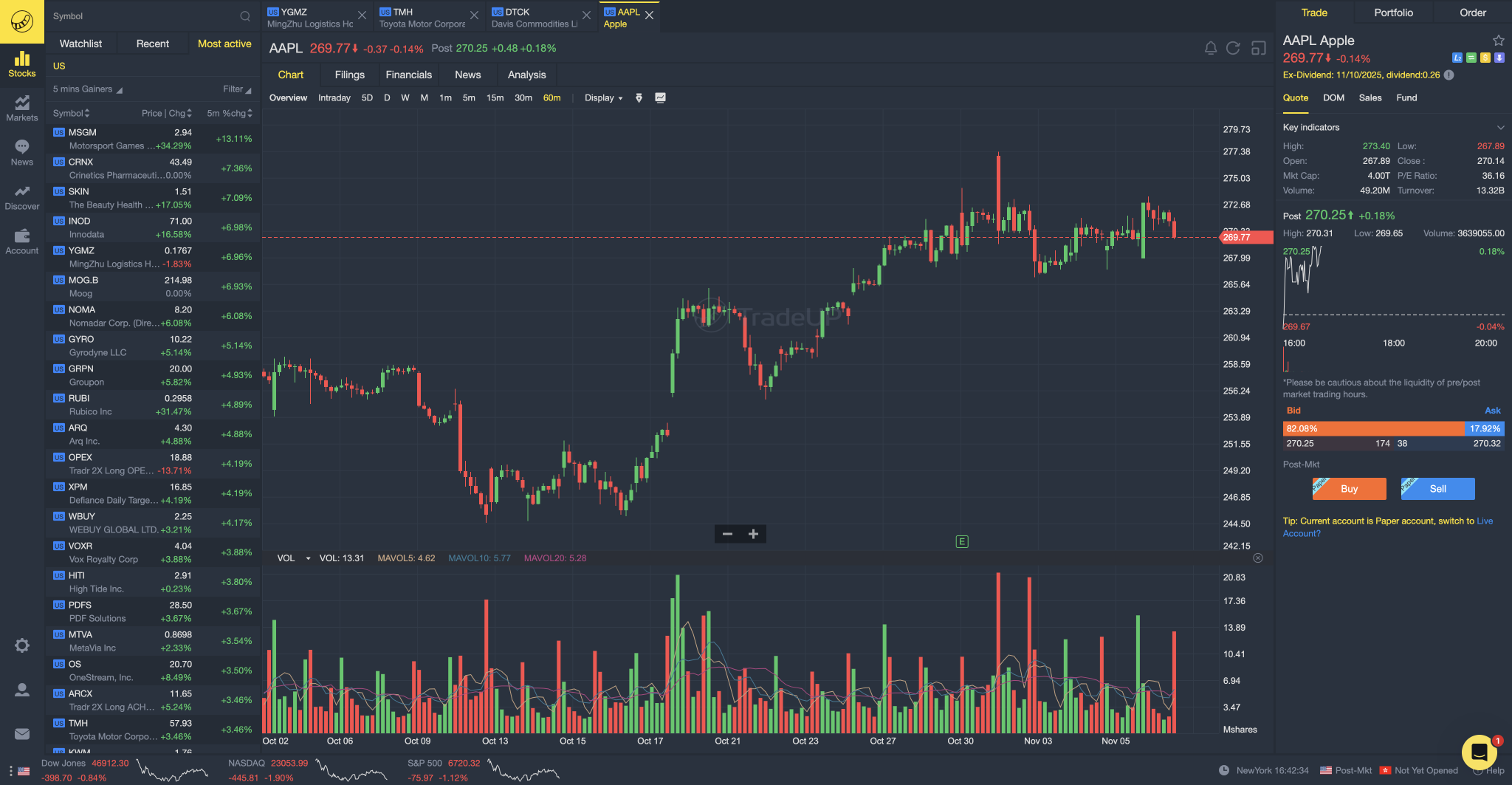Open the Markets section in the left sidebar
Screen dimensions: 1512x785
click(21, 108)
